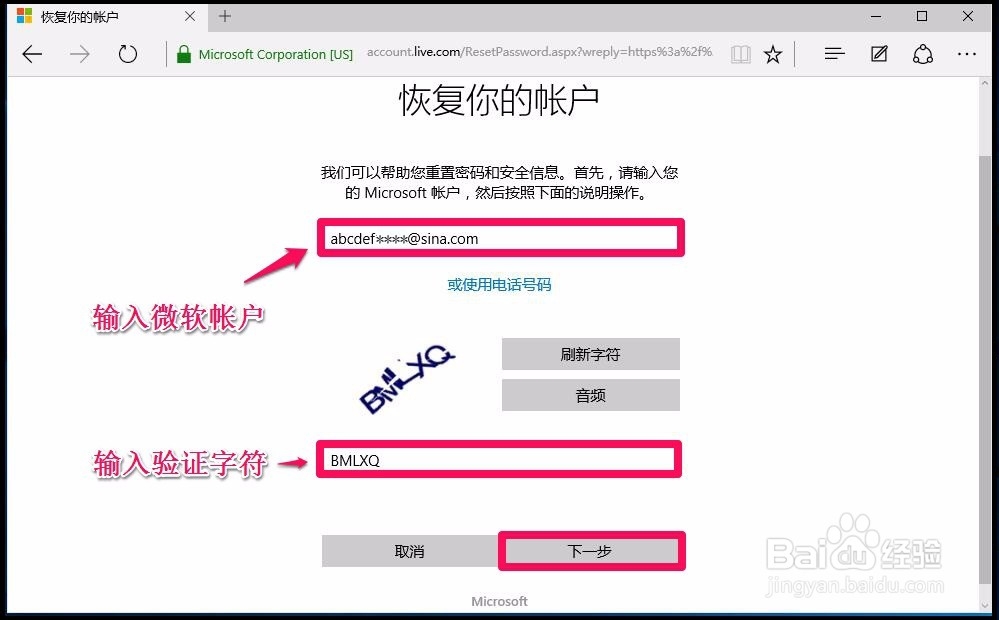This screenshot has width=999, height=620.
Task: Click the 音频 button
Action: click(x=591, y=395)
